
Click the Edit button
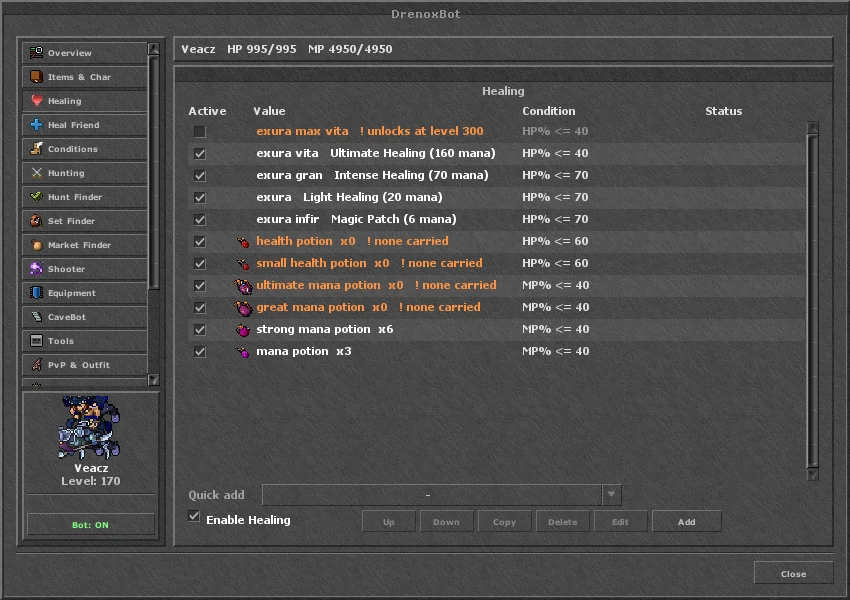pyautogui.click(x=620, y=521)
